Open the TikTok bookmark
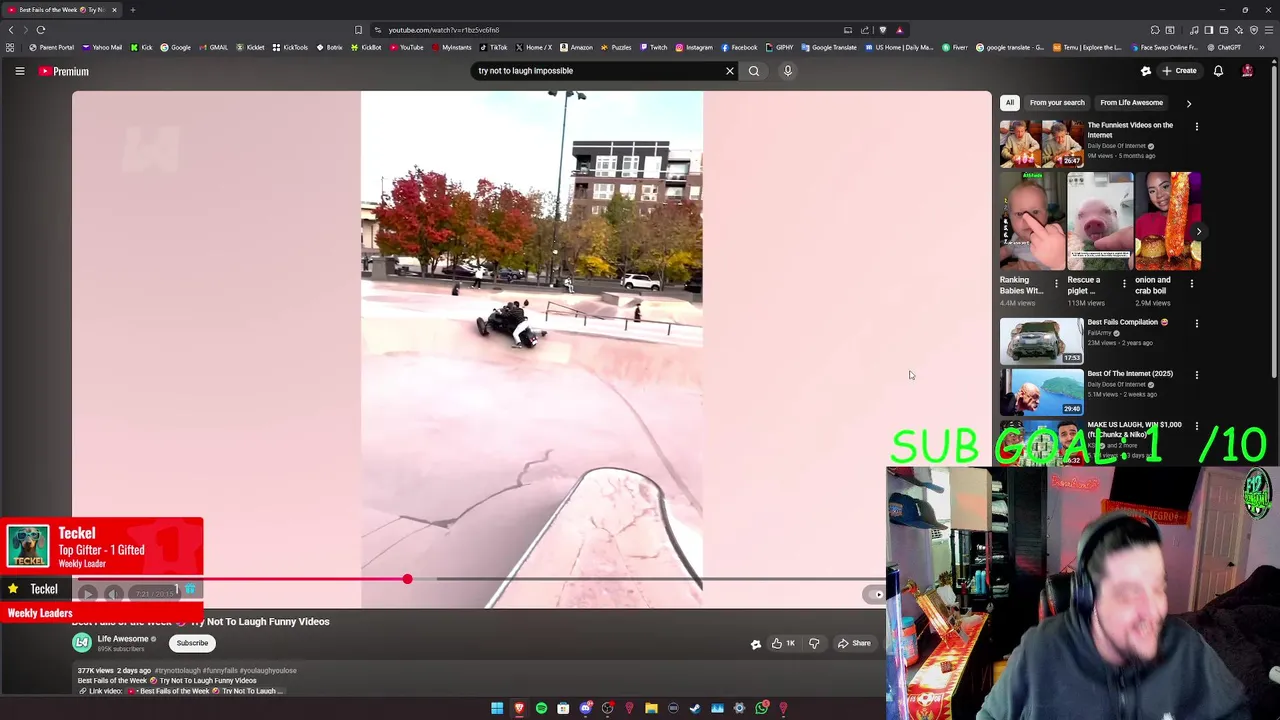The height and width of the screenshot is (720, 1280). (493, 47)
